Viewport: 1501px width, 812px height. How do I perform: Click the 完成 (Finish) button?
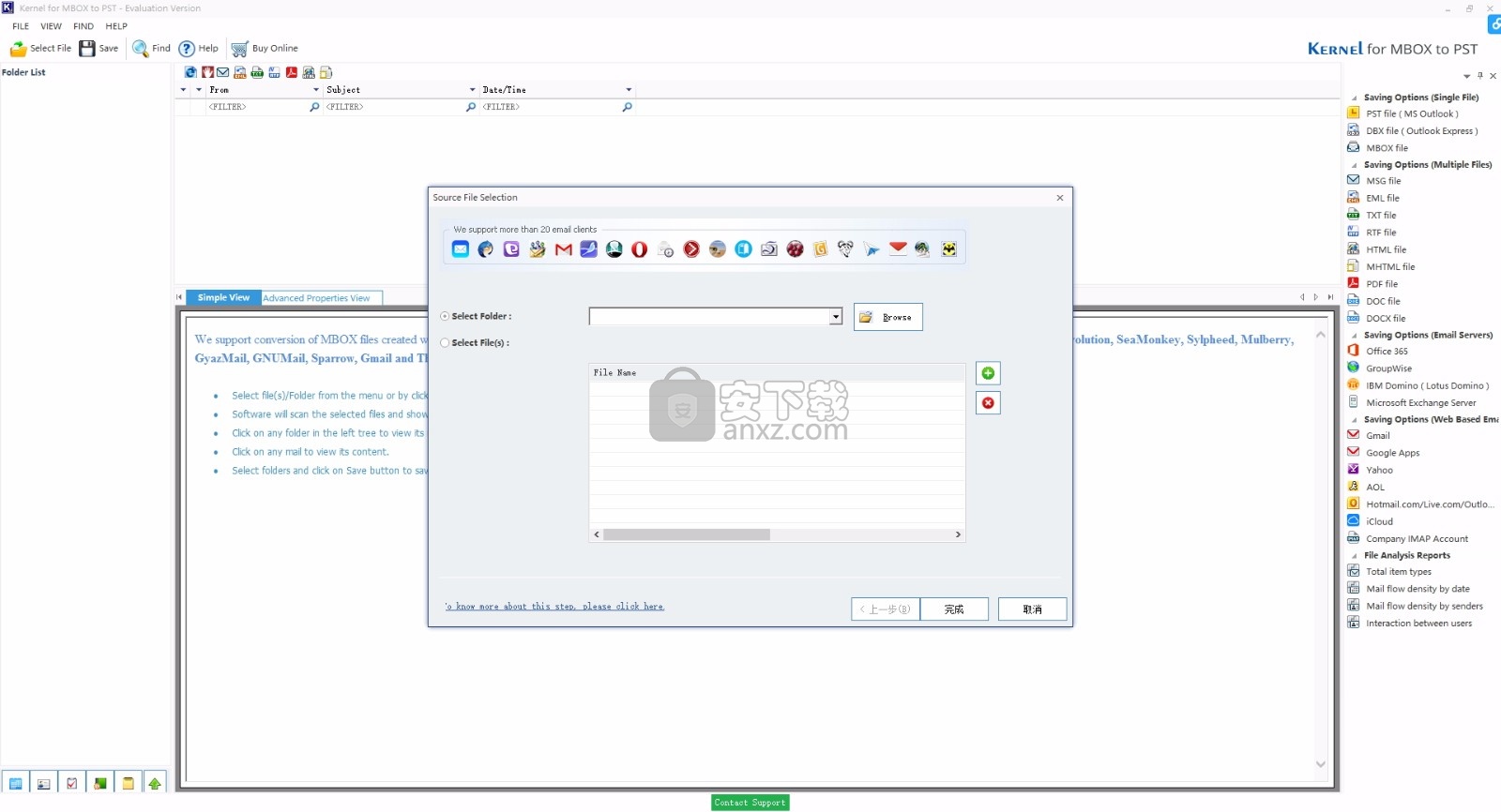click(x=954, y=609)
